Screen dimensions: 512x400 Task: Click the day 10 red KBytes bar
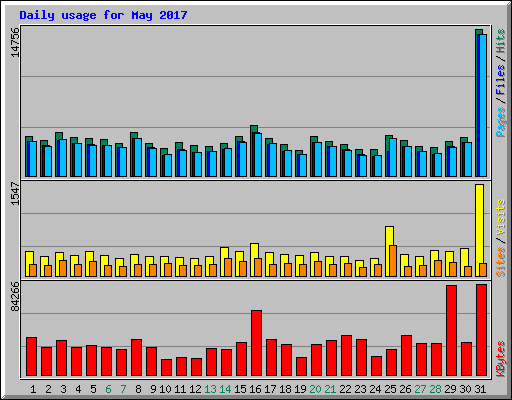pos(166,367)
